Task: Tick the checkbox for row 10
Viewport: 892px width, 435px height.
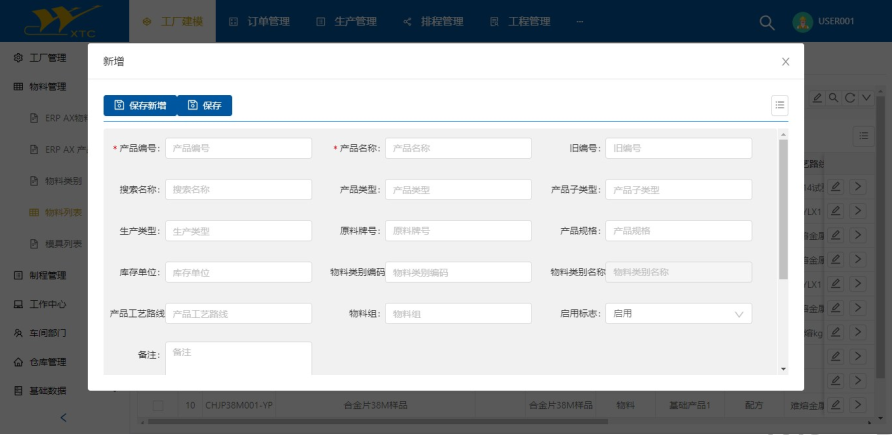Action: pos(158,405)
